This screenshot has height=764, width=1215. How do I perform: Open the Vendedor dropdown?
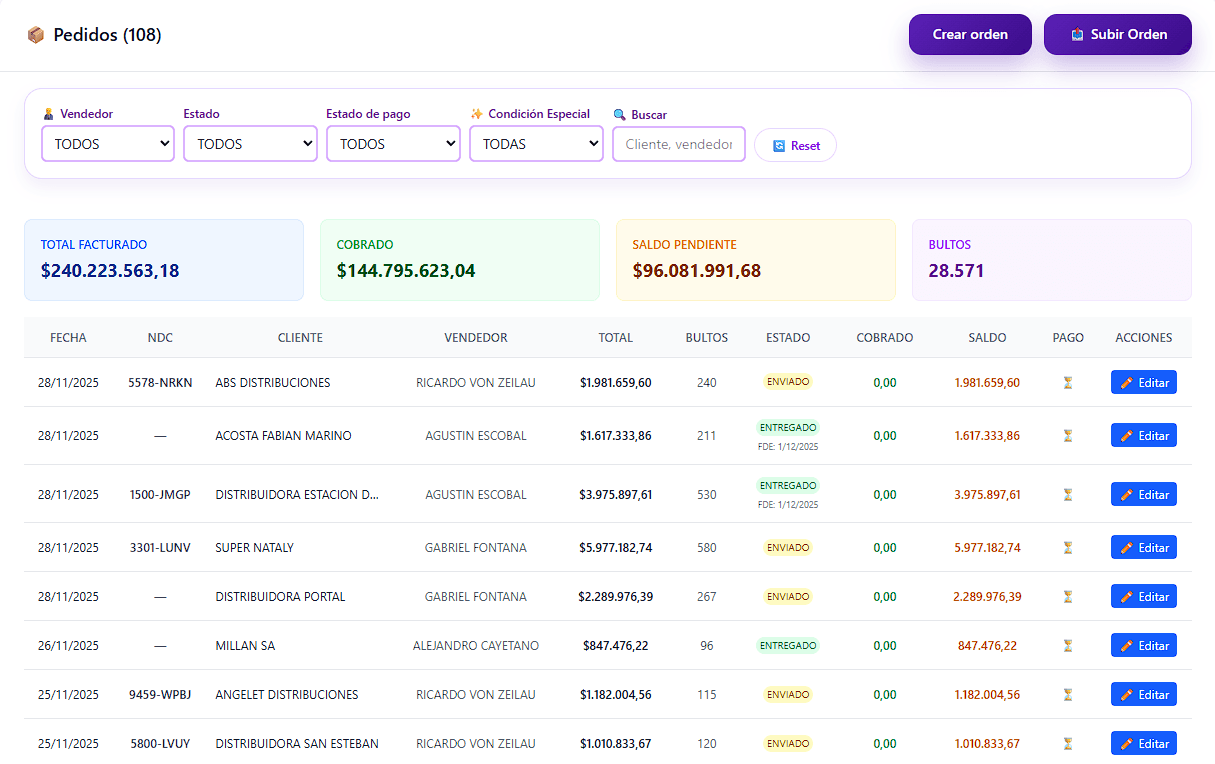(107, 143)
